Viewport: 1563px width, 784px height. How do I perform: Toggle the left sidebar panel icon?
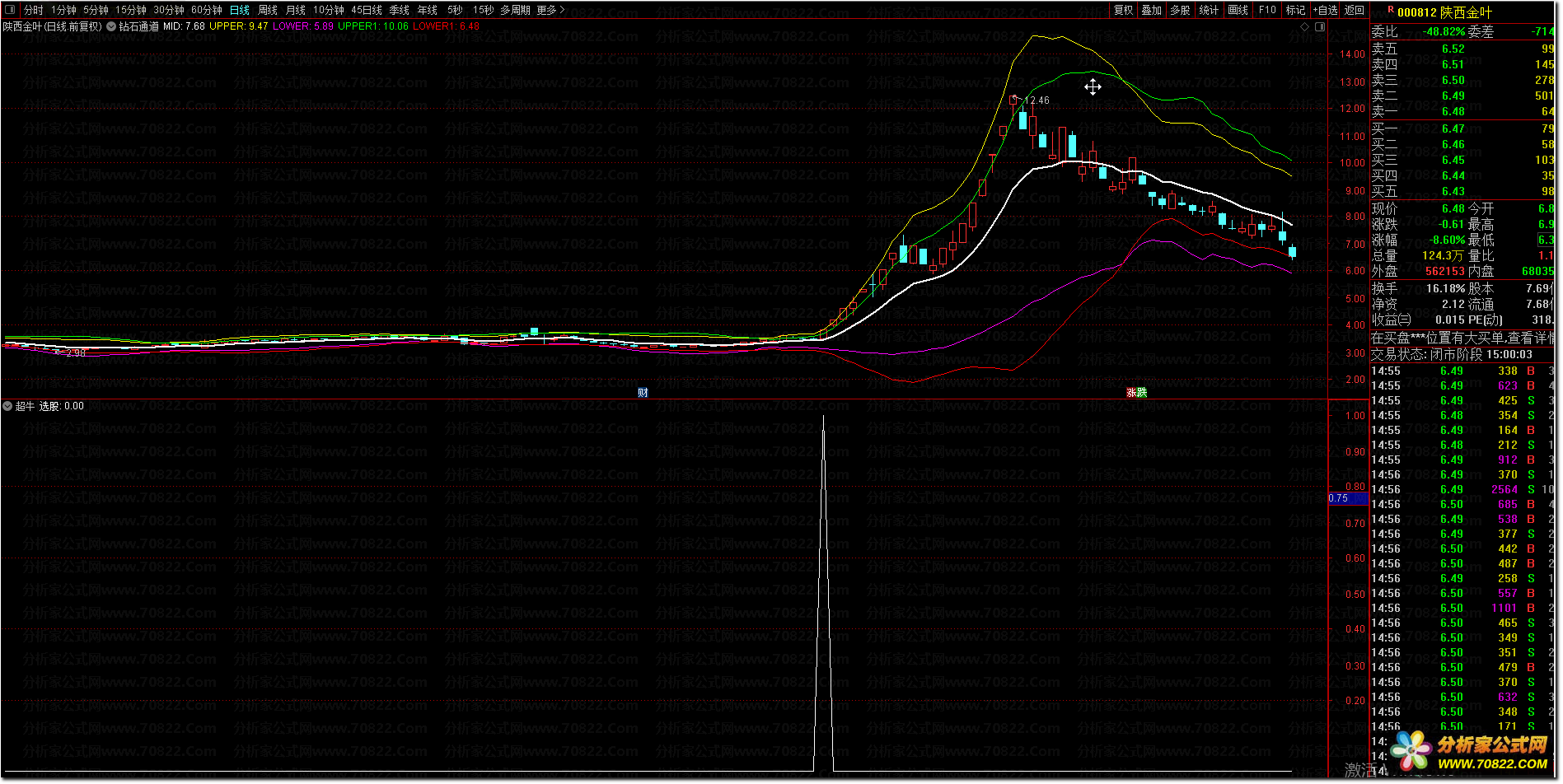pos(10,10)
